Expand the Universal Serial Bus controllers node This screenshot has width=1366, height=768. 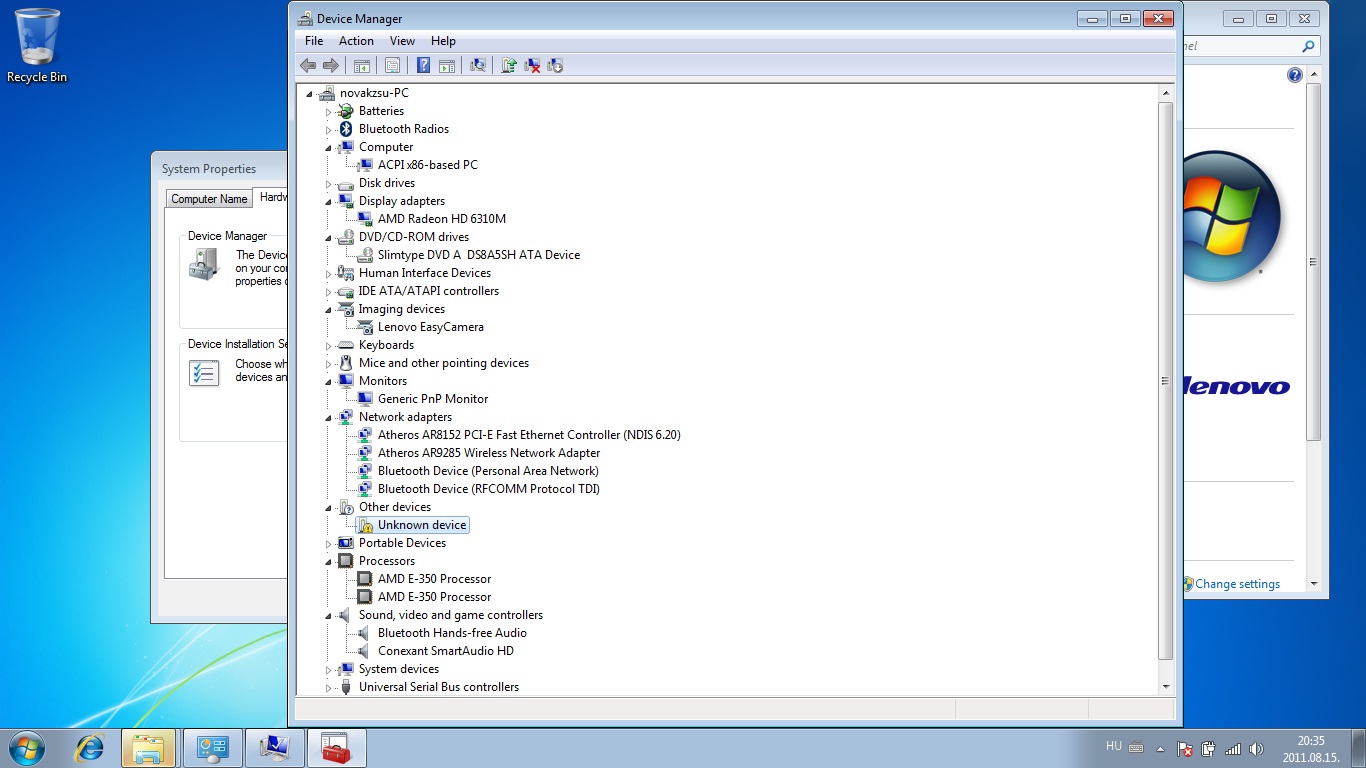tap(328, 688)
